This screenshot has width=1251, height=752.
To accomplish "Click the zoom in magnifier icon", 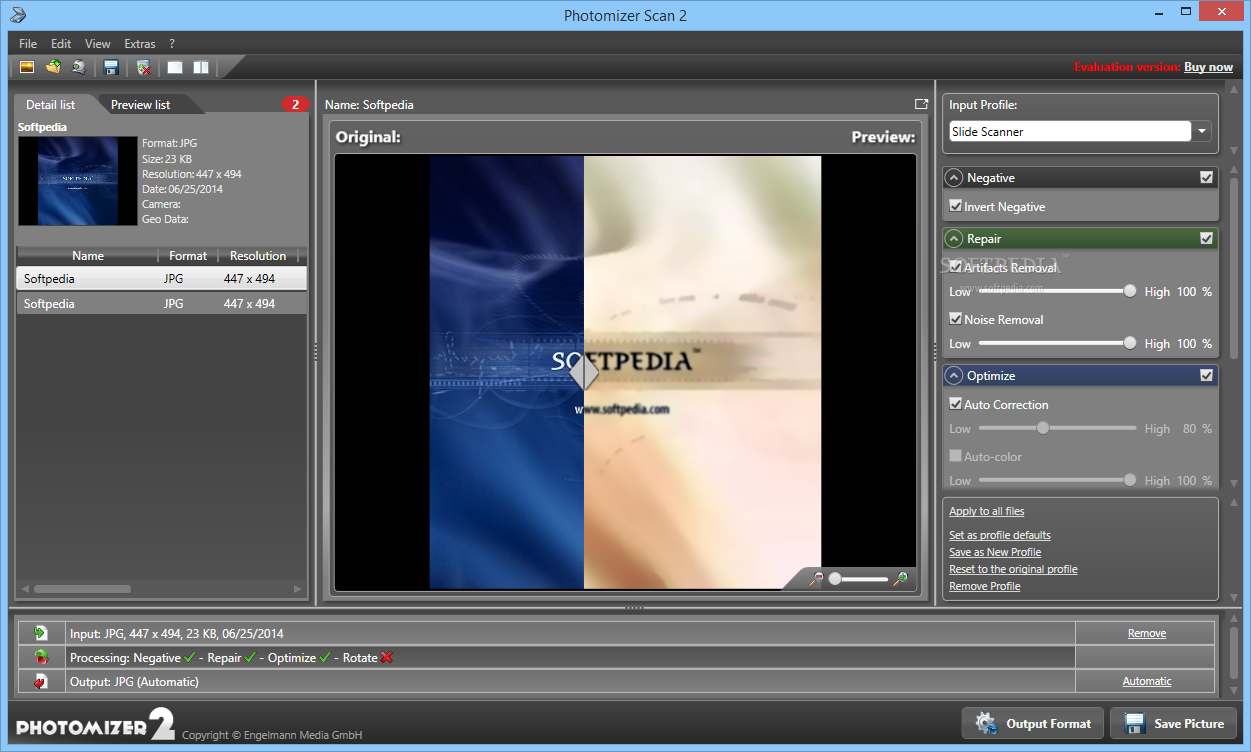I will 900,579.
